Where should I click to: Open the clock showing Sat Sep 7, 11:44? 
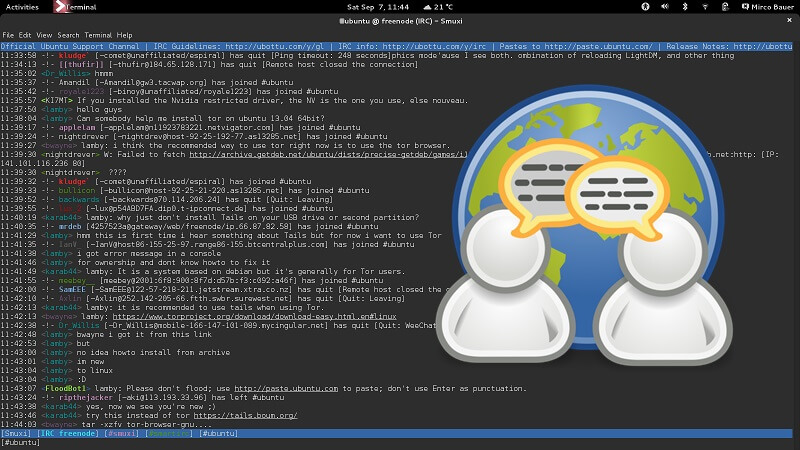click(378, 7)
